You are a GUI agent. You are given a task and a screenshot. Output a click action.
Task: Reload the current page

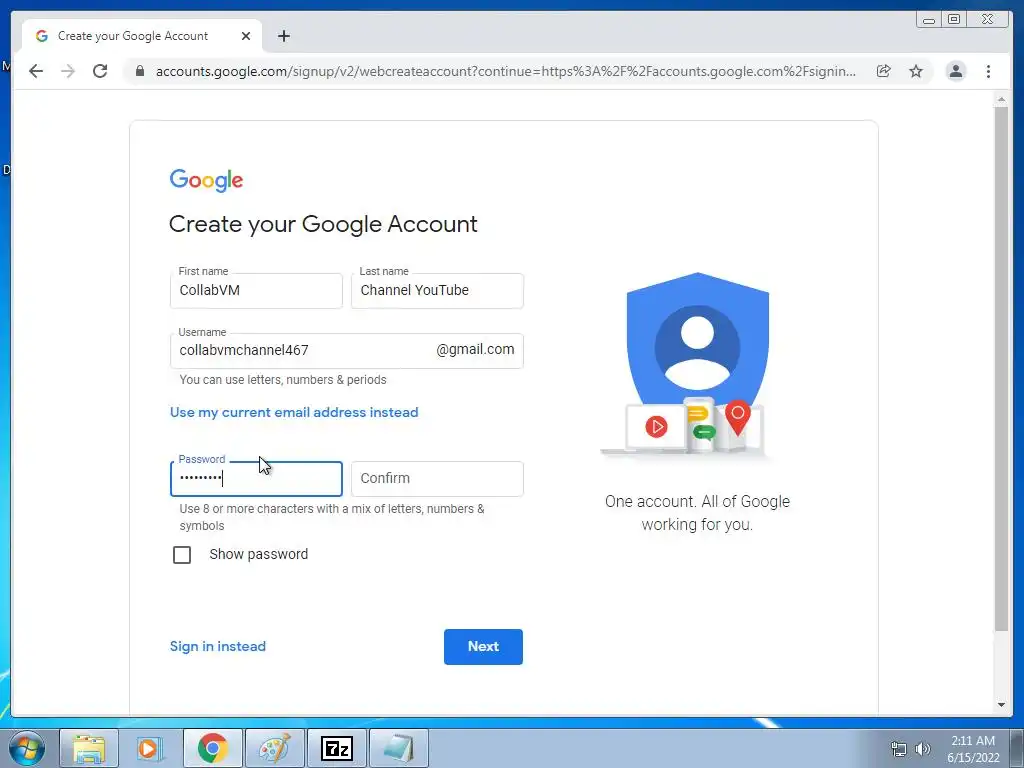[x=100, y=71]
